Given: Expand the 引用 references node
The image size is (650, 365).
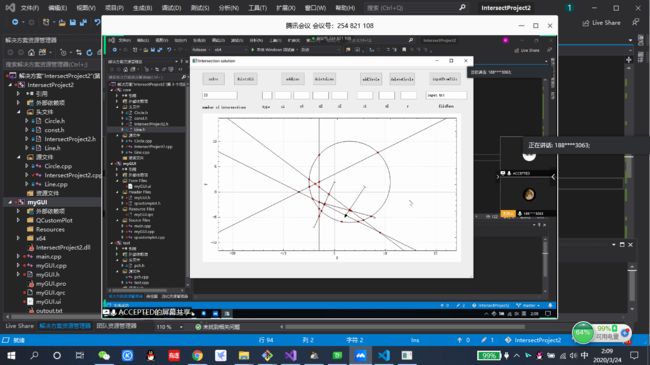Looking at the screenshot, I should point(19,94).
